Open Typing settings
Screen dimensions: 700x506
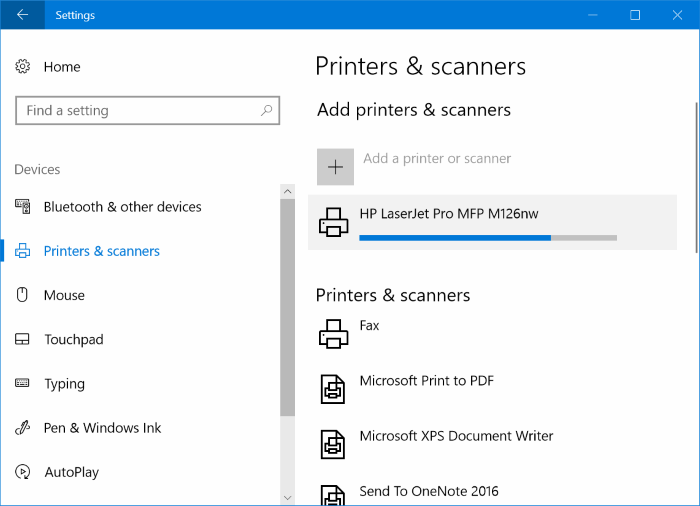click(65, 384)
